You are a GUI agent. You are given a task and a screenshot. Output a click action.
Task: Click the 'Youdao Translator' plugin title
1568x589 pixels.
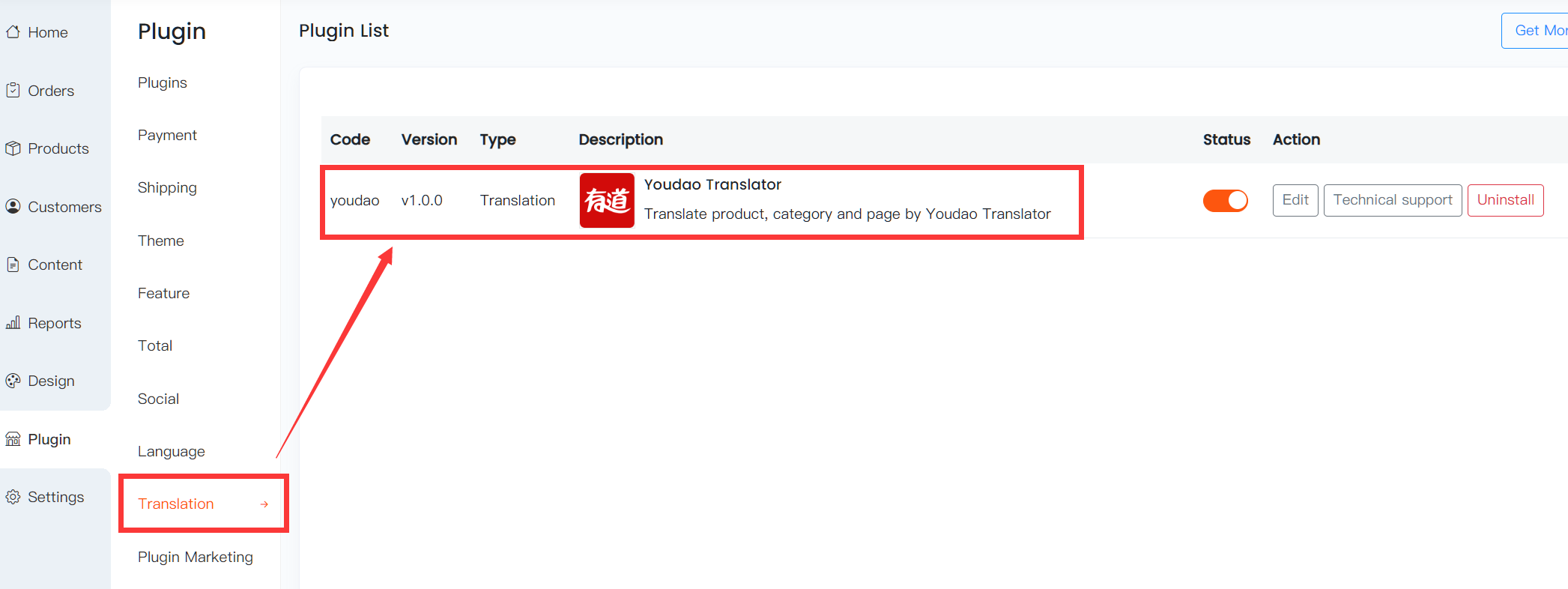pyautogui.click(x=712, y=184)
